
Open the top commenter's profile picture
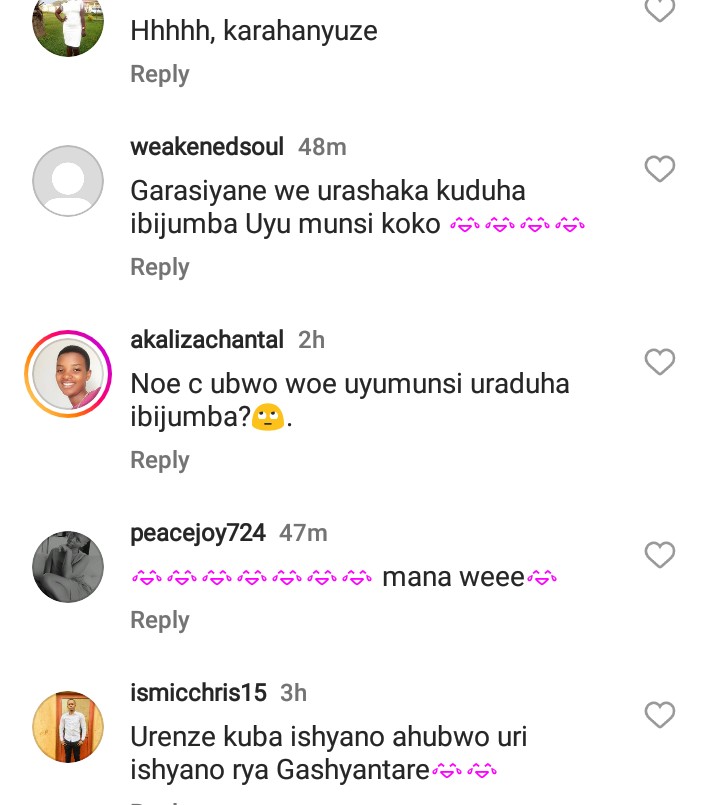click(68, 22)
